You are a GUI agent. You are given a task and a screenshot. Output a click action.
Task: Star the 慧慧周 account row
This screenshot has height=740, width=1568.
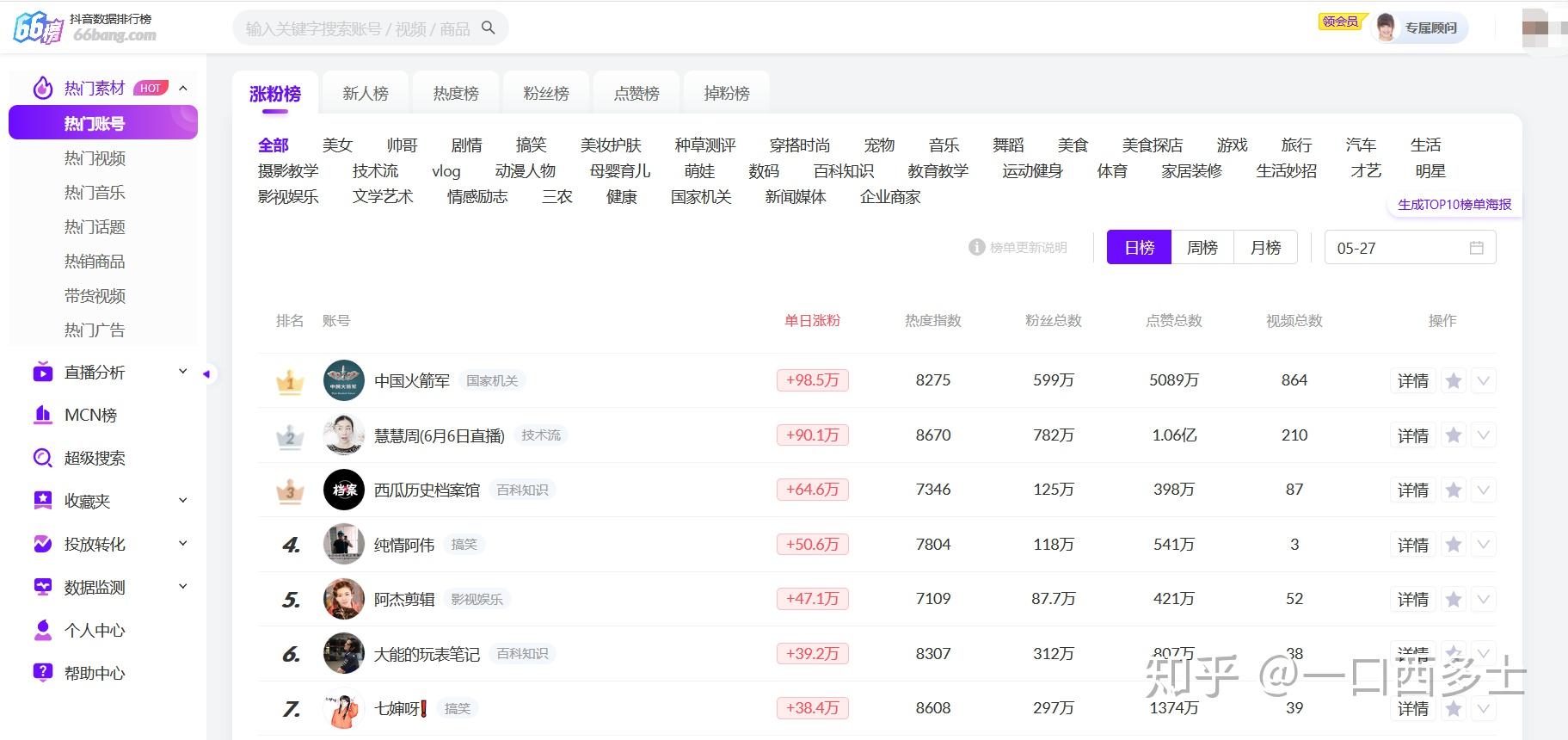tap(1454, 435)
